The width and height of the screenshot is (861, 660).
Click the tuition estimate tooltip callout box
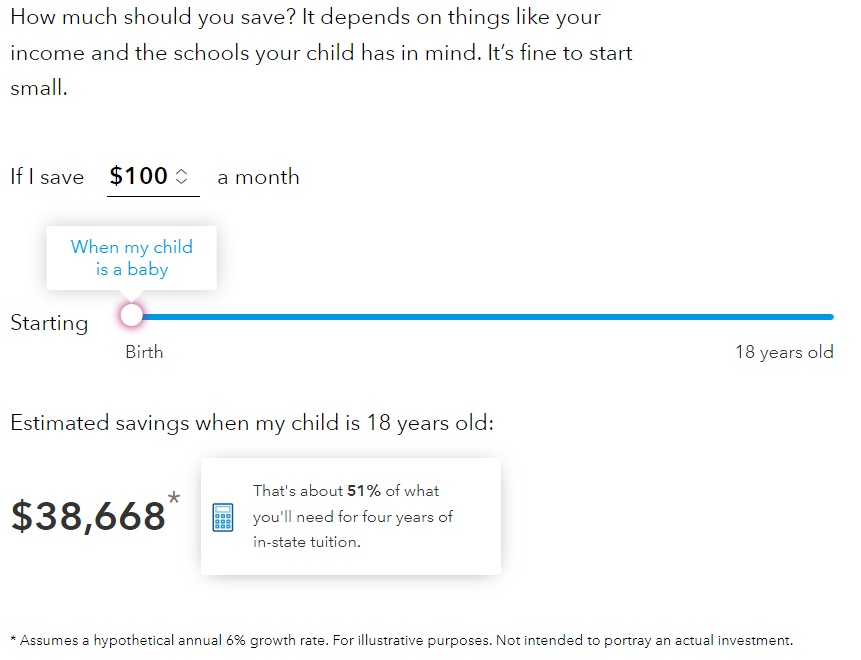[x=350, y=516]
